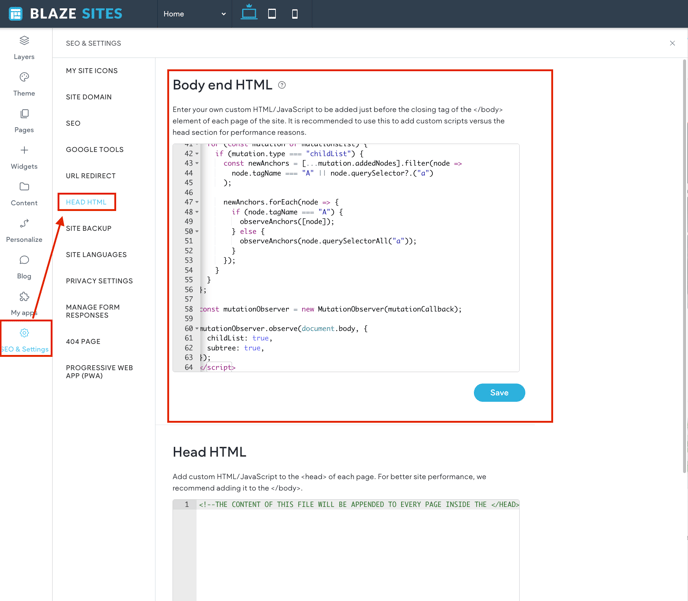Open Google Tools settings
Image resolution: width=688 pixels, height=601 pixels.
95,150
